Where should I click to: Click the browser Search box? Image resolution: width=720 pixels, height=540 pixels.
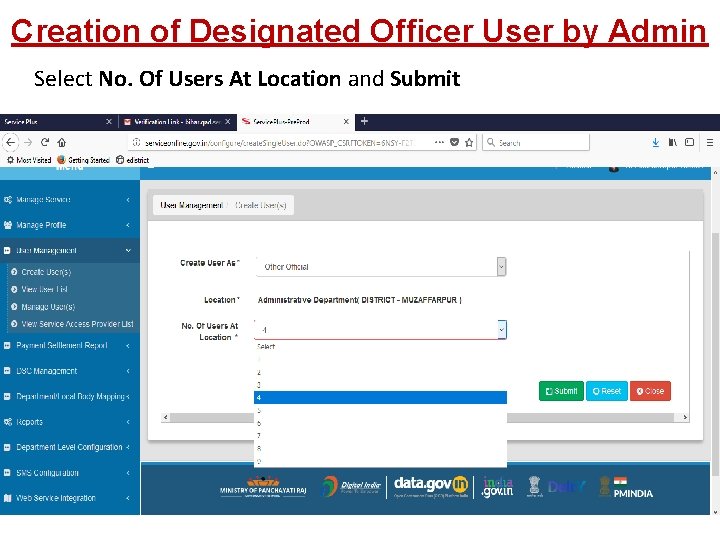(536, 143)
